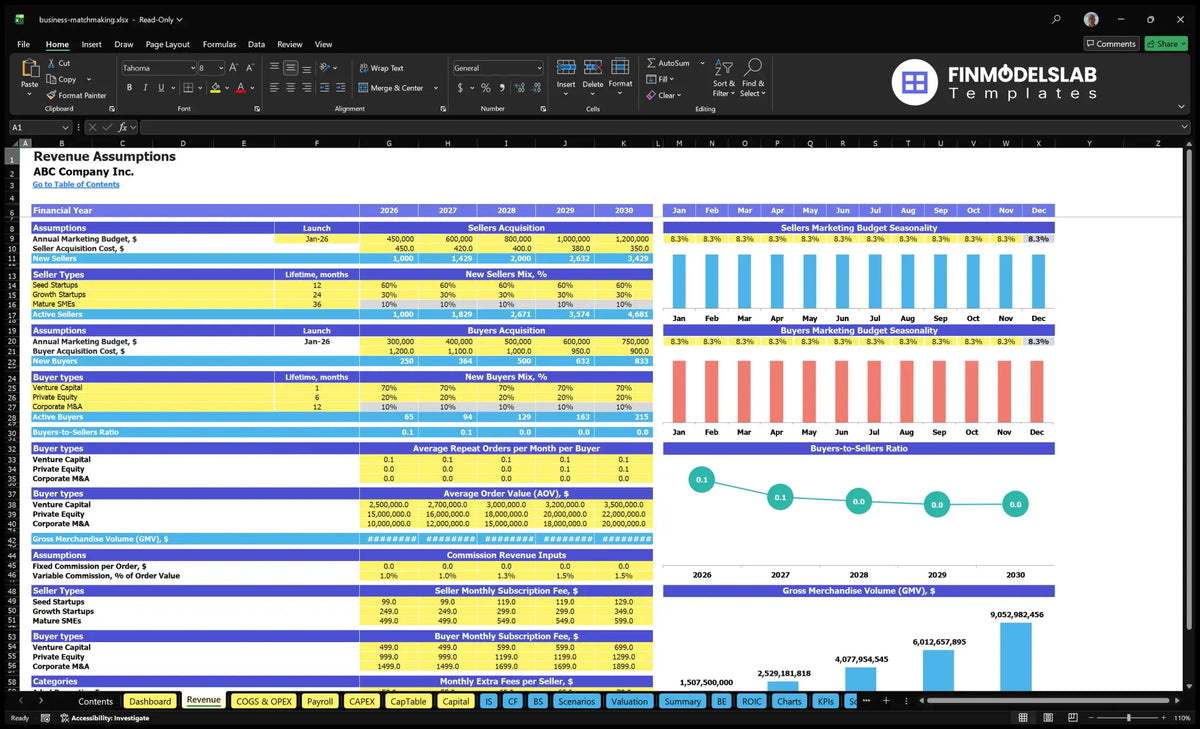Click the Percent Style icon

(486, 87)
